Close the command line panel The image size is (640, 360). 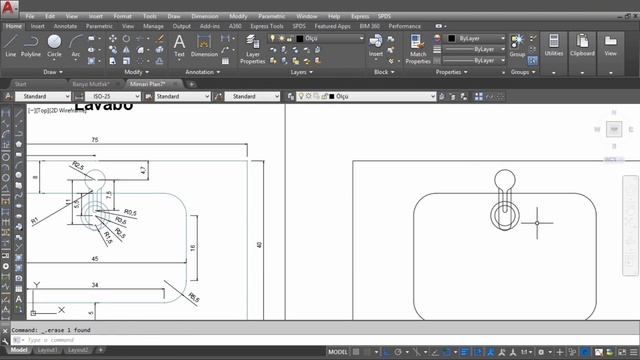tap(5, 331)
